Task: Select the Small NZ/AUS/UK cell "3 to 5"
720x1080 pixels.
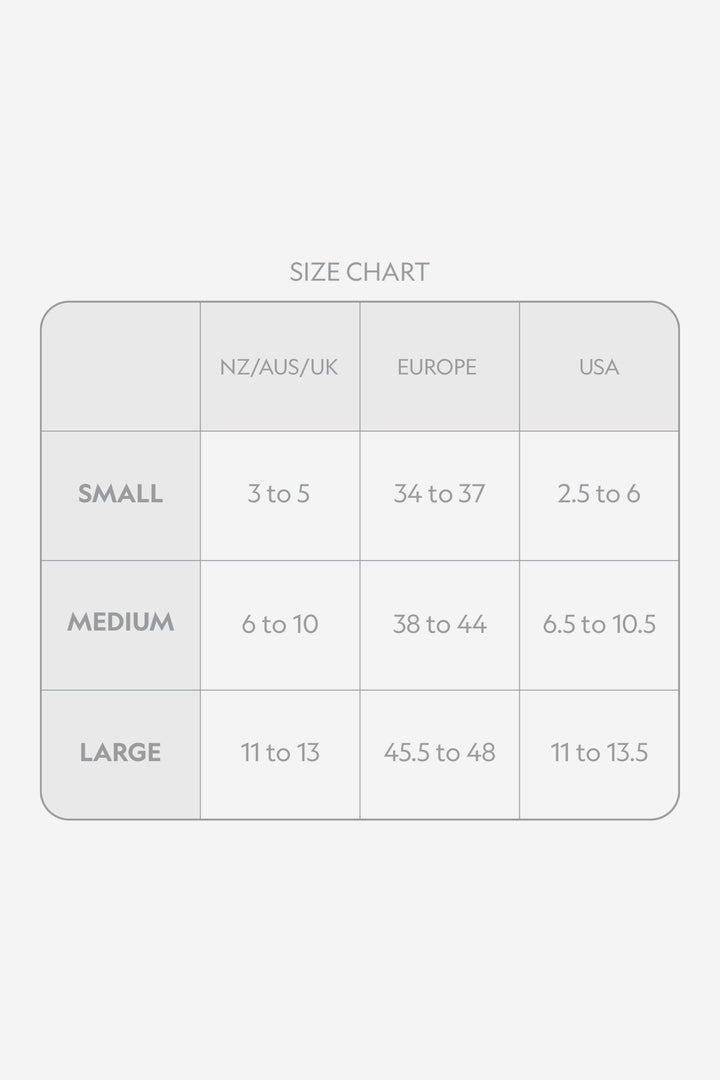Action: 279,494
